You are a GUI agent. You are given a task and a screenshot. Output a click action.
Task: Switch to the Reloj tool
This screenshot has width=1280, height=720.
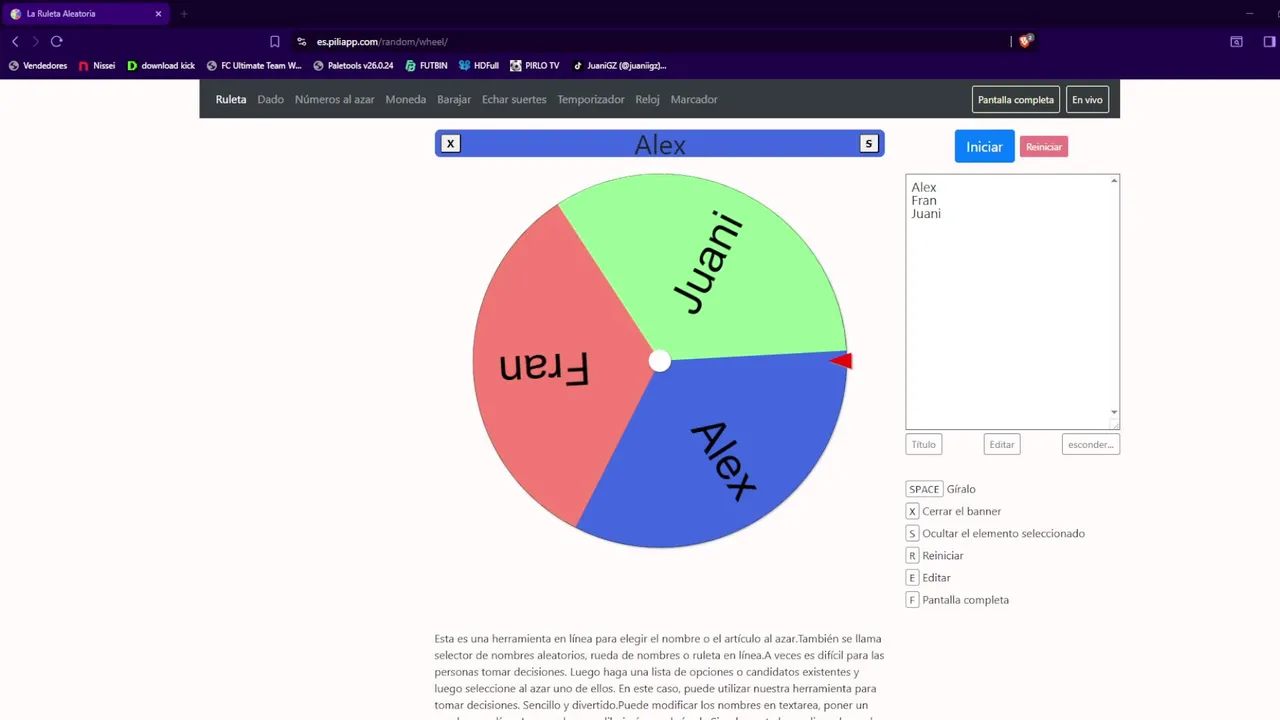[x=647, y=100]
